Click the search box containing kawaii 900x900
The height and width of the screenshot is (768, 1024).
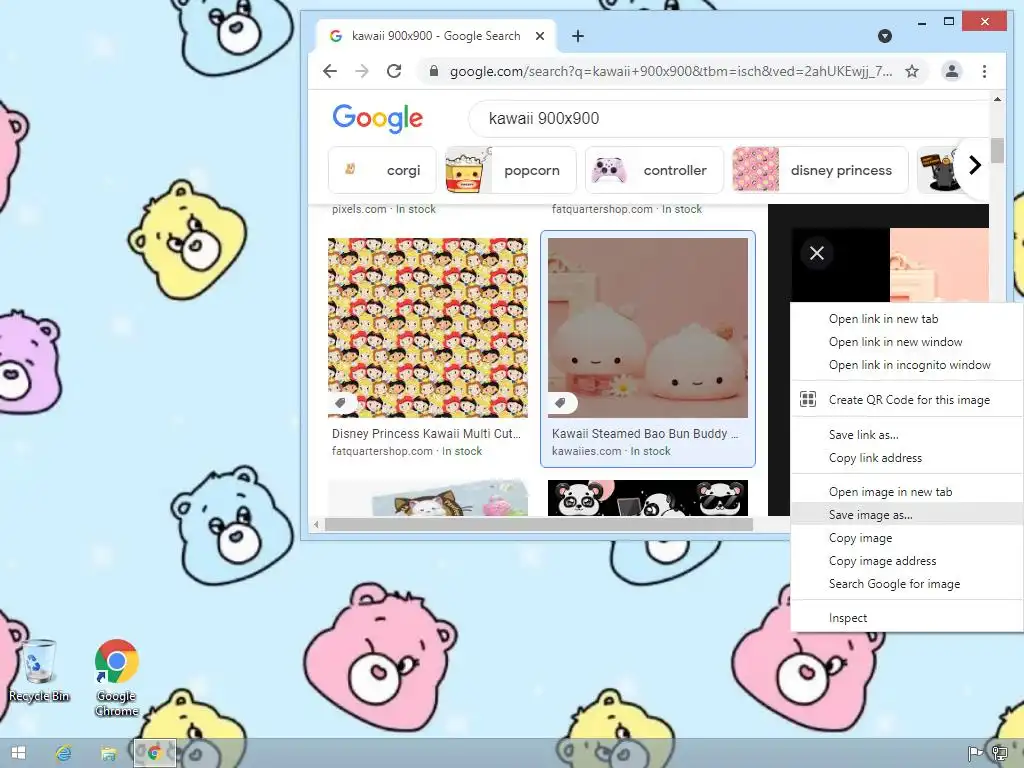click(x=731, y=118)
